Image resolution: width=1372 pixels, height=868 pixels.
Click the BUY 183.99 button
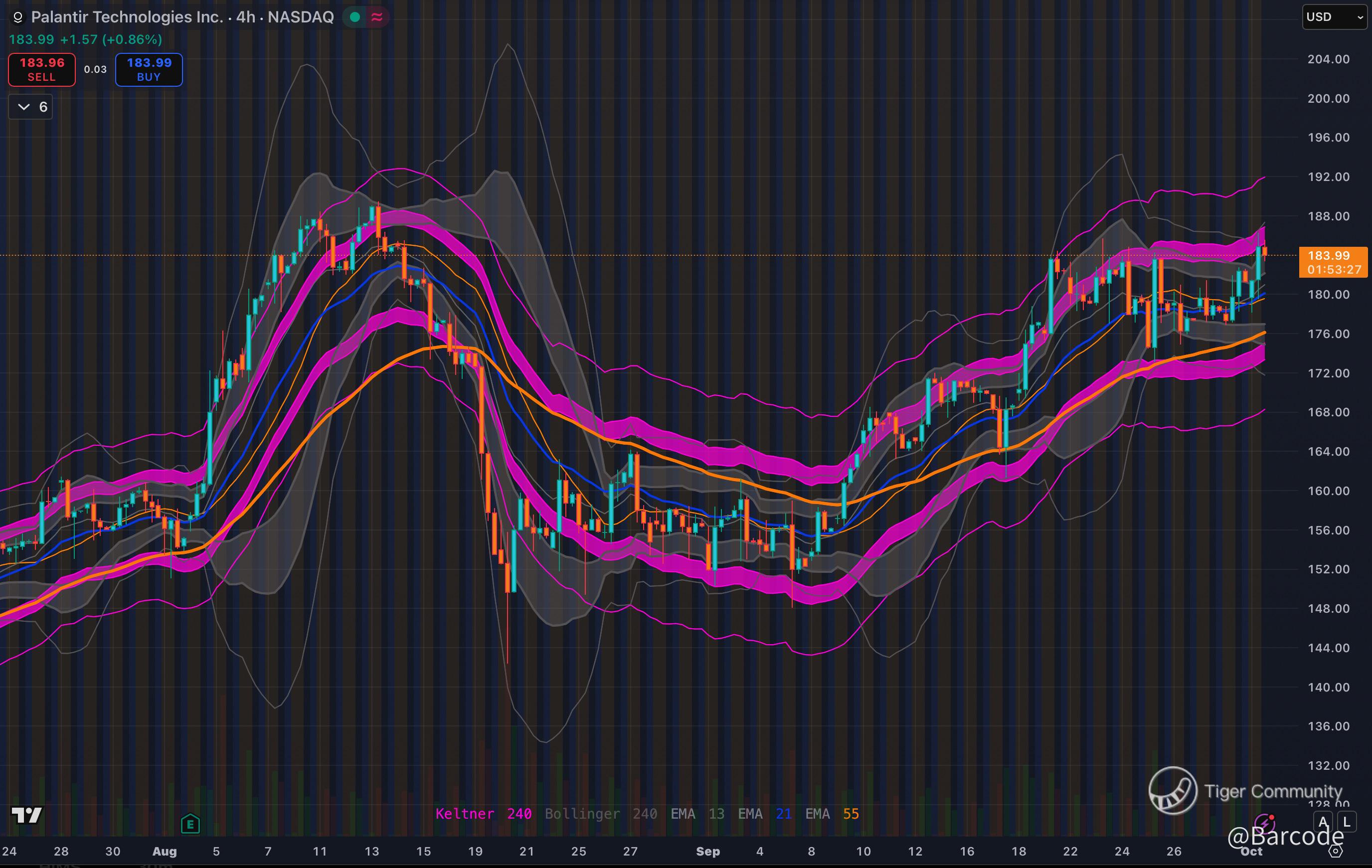coord(149,69)
